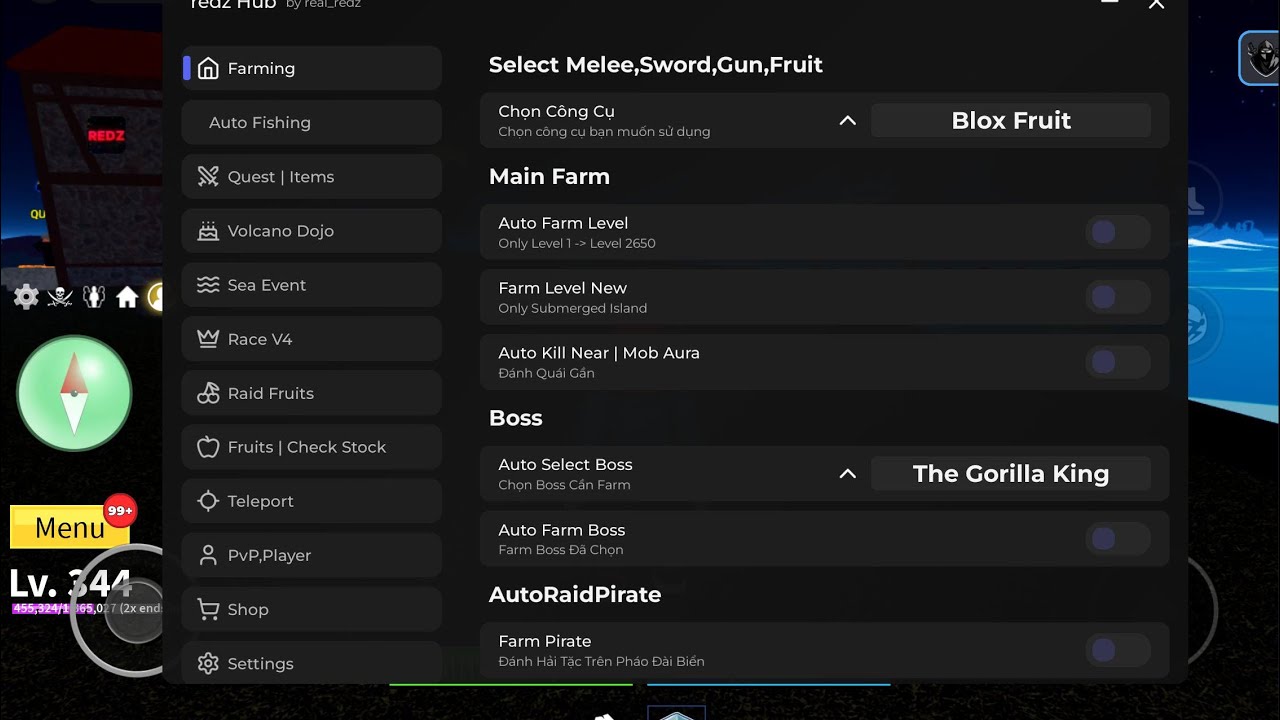Open Fruits | Check Stock tab
Image resolution: width=1280 pixels, height=720 pixels.
click(312, 446)
